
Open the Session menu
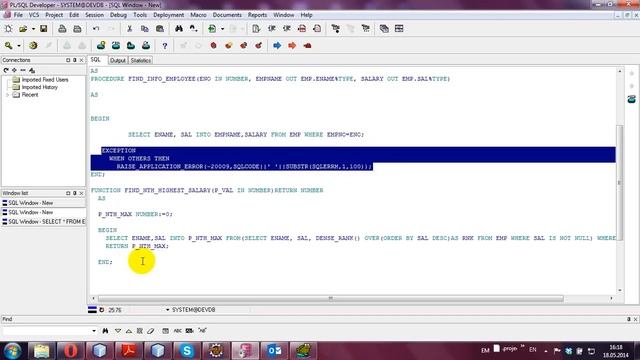[94, 15]
